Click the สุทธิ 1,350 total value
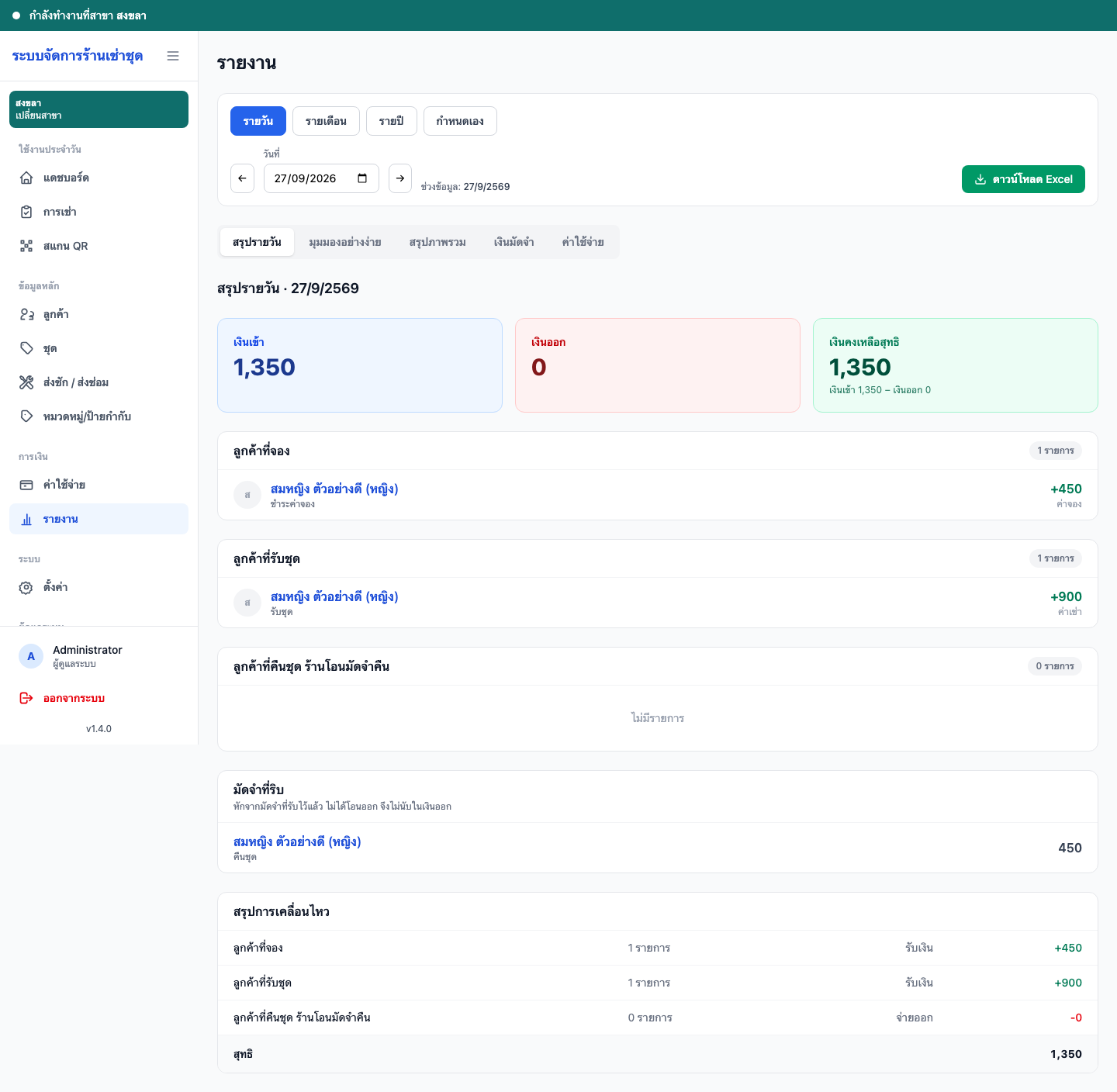1117x1092 pixels. 1066,1054
